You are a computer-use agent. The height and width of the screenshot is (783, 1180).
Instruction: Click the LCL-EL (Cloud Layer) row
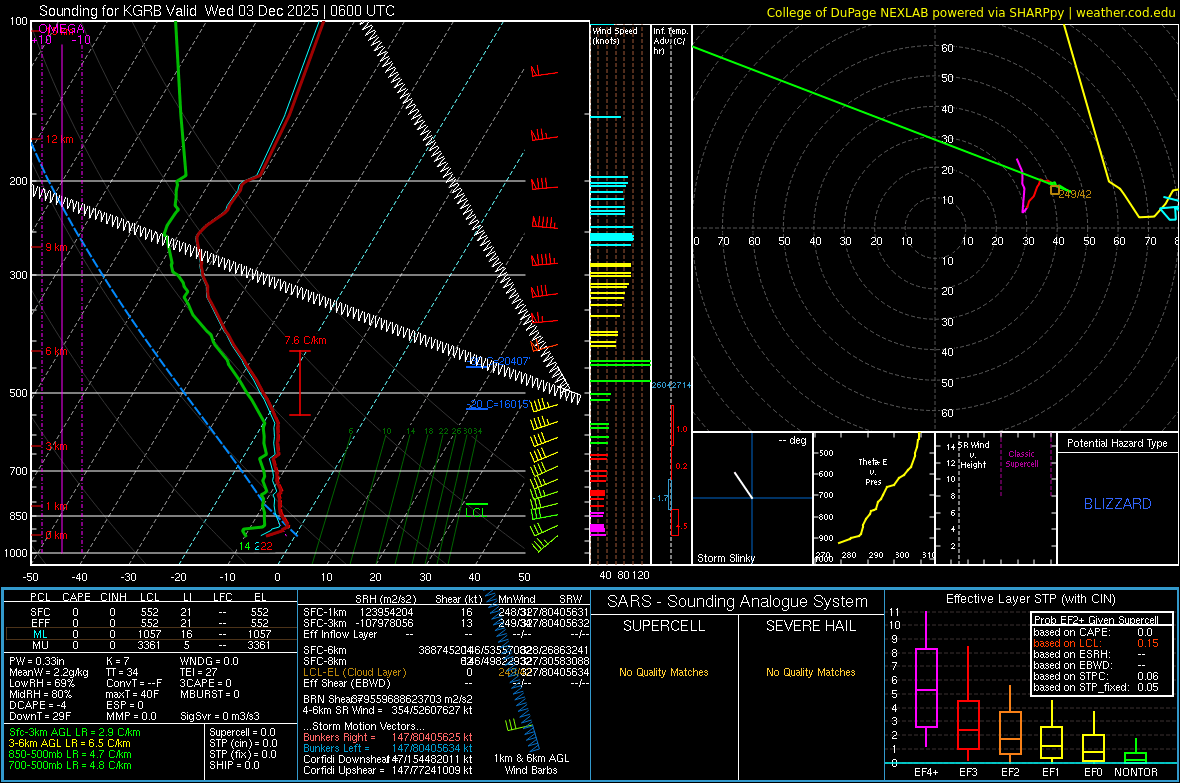(446, 672)
